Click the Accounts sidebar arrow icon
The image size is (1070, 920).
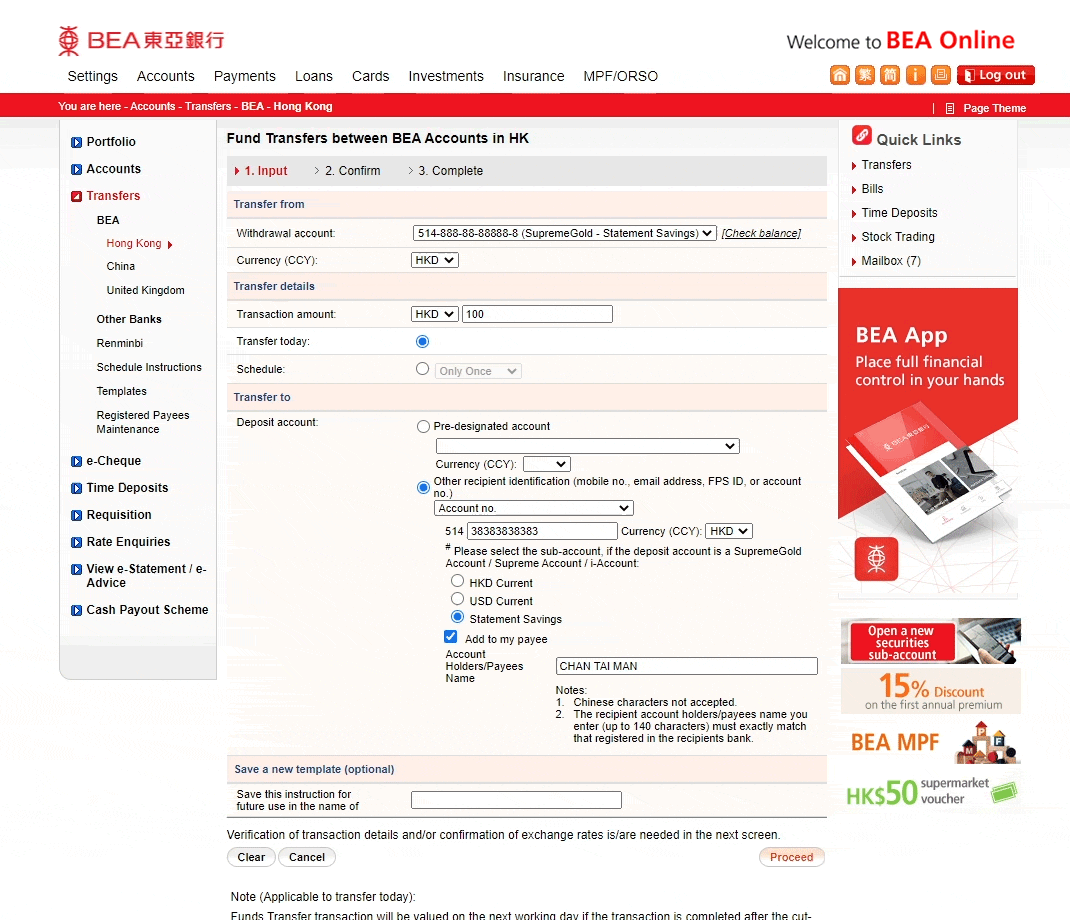[76, 169]
